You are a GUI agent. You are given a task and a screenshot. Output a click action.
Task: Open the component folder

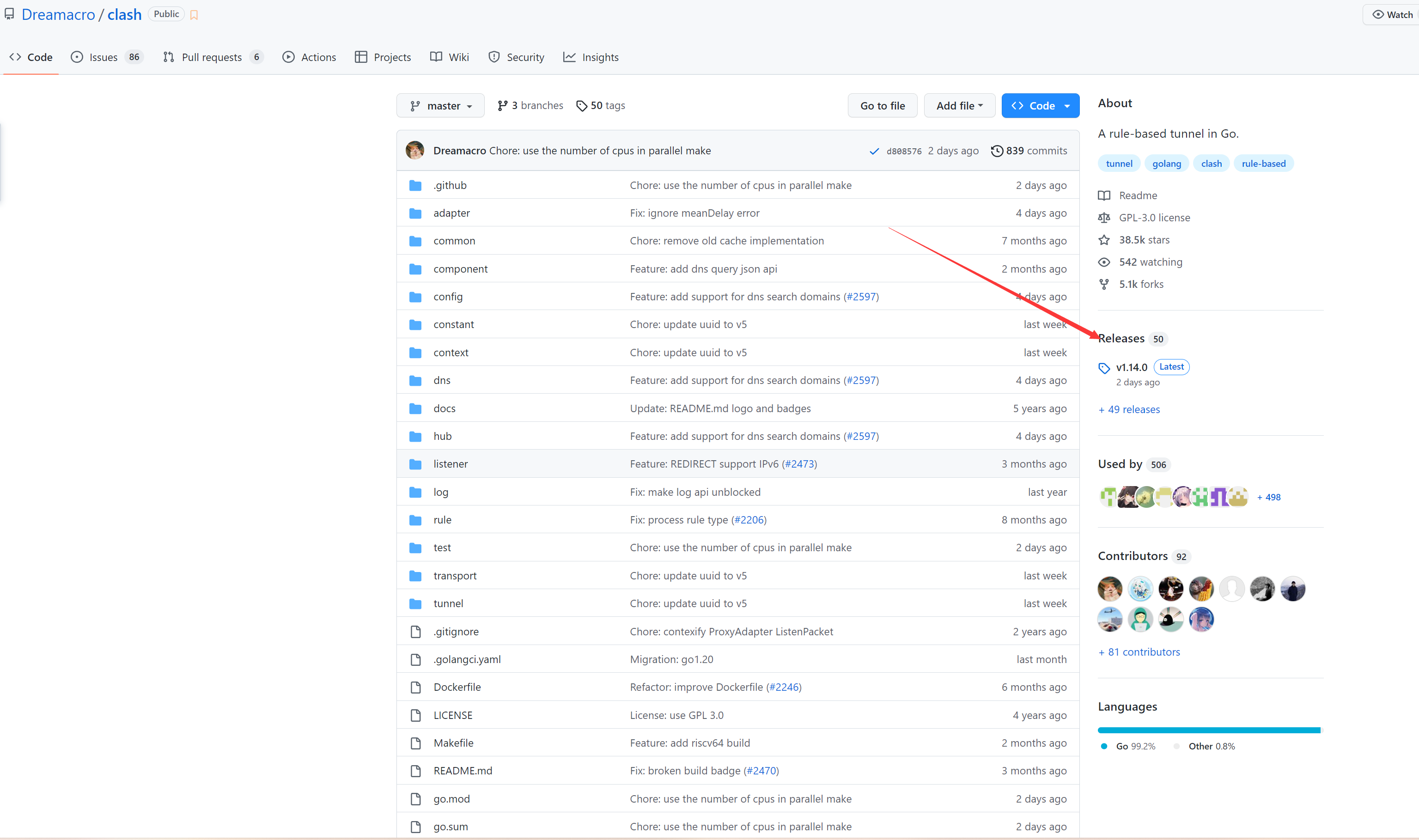point(460,269)
